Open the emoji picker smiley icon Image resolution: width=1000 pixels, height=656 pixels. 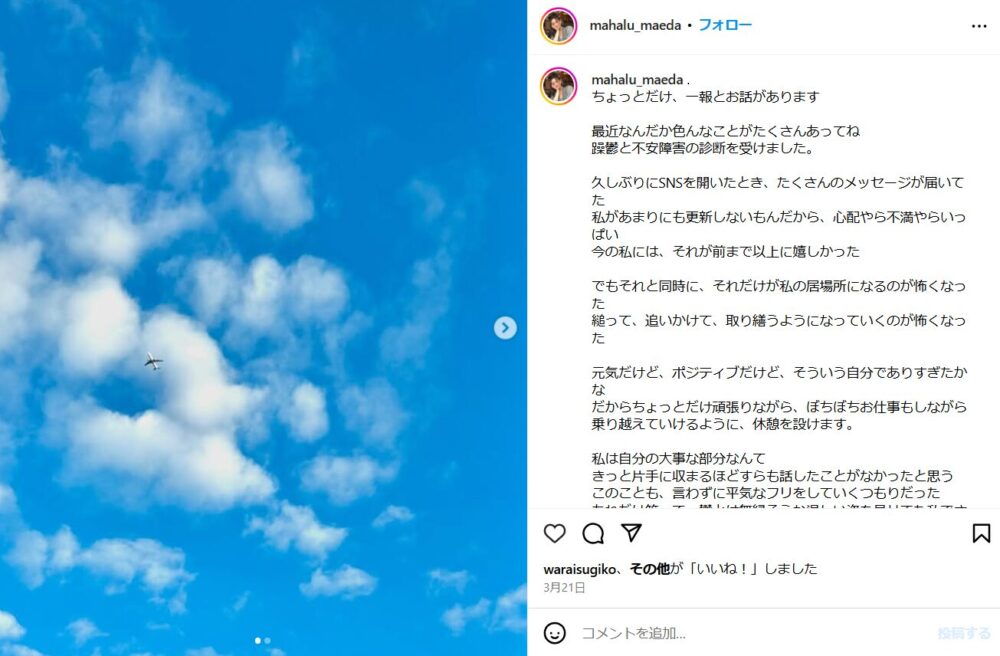pos(555,633)
